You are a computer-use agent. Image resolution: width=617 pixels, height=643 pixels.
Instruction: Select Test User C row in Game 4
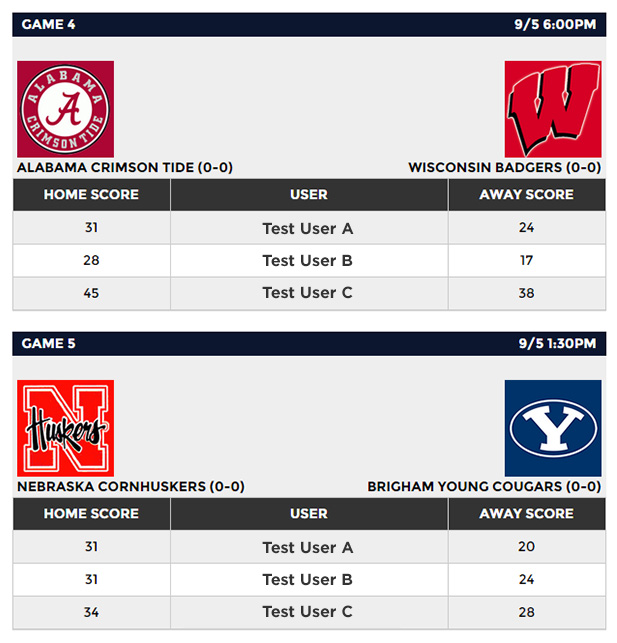tap(309, 293)
